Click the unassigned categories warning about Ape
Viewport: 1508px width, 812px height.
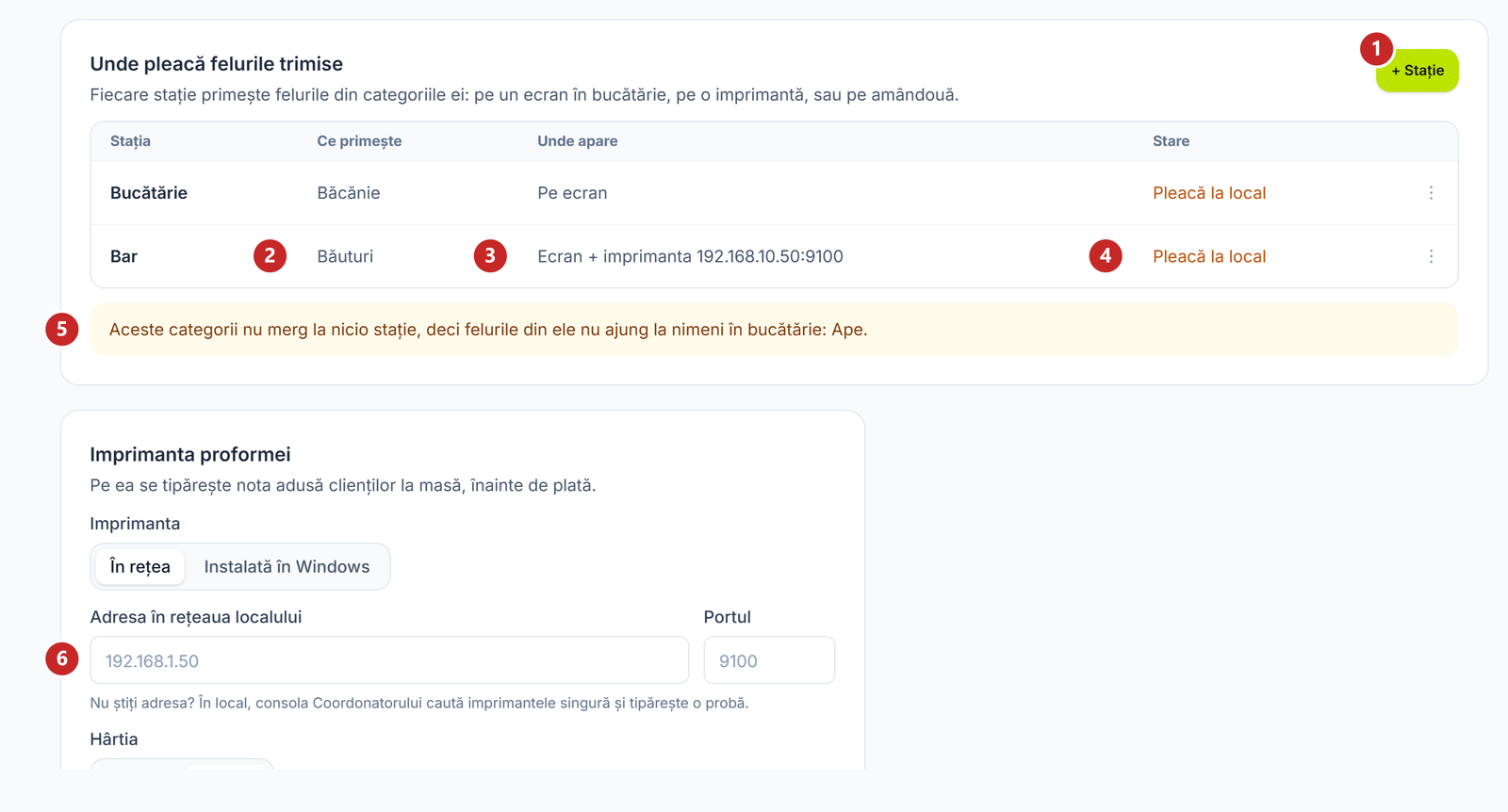[774, 330]
